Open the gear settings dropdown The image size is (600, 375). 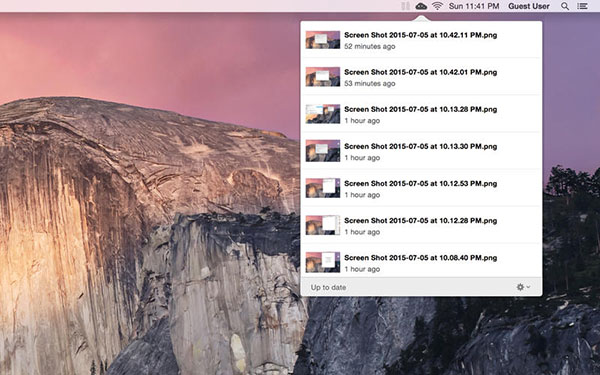[x=523, y=287]
